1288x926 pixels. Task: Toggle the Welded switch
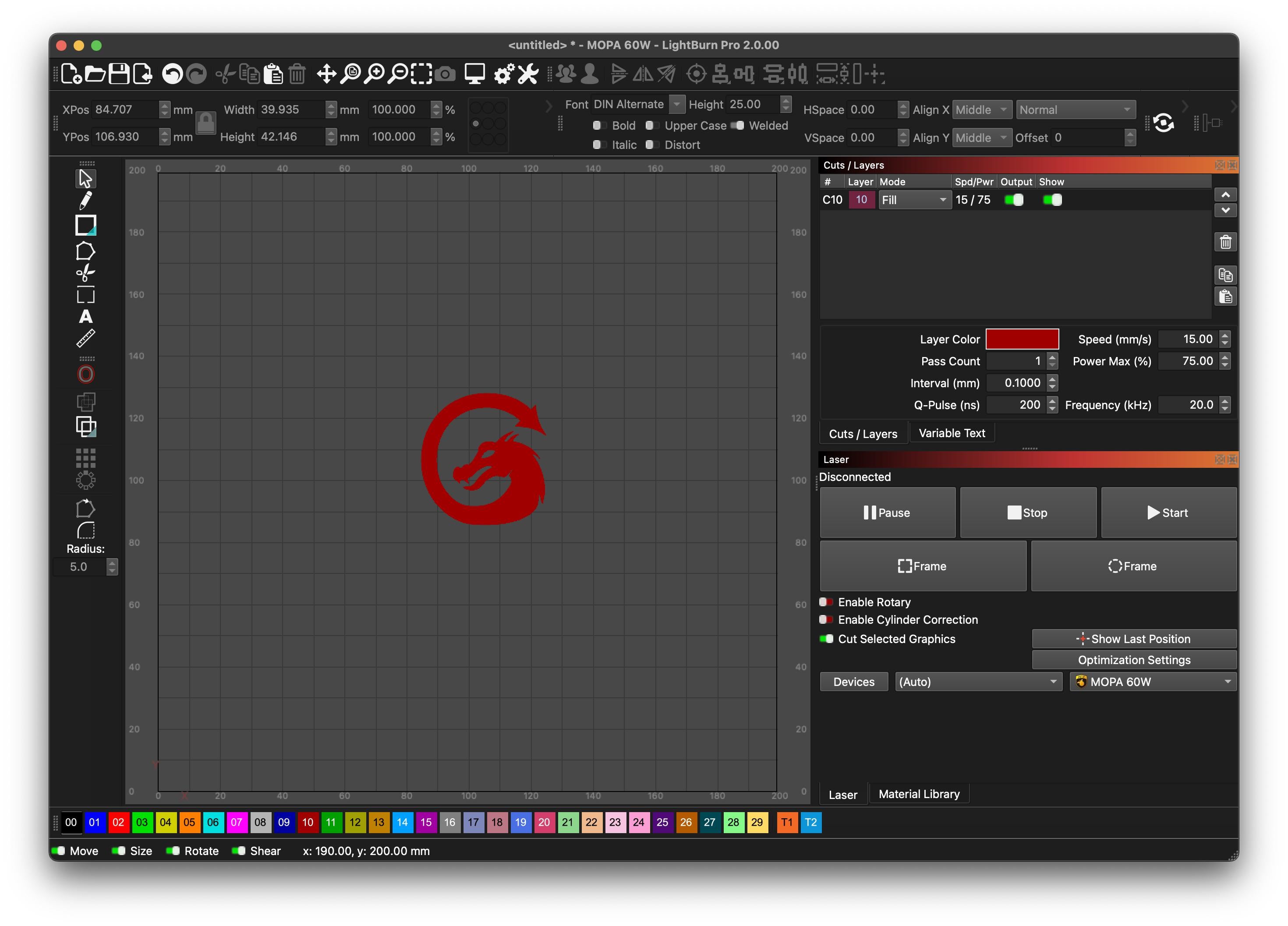click(737, 125)
